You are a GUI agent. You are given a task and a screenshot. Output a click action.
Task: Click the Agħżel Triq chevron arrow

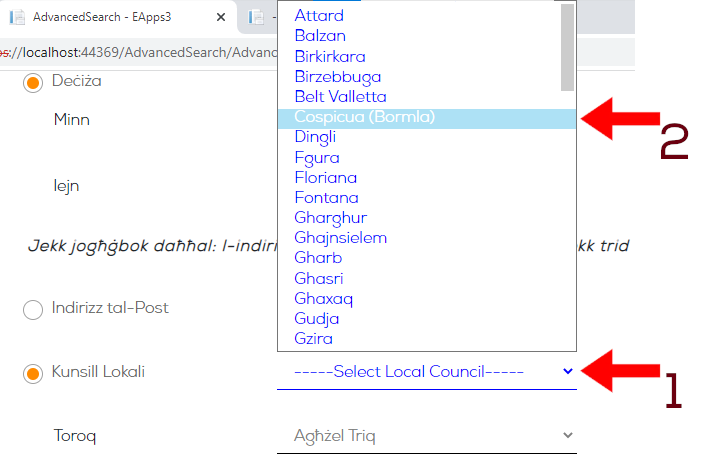[x=568, y=435]
